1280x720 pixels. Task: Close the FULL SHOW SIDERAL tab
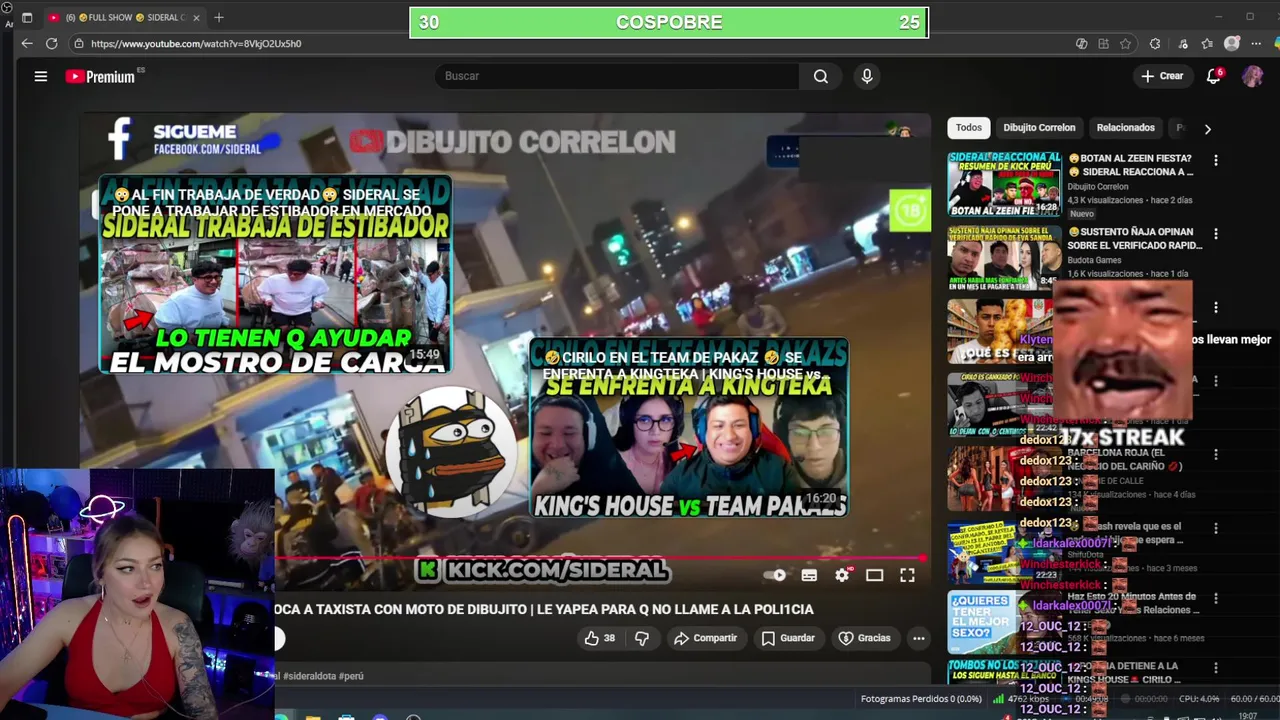(x=197, y=17)
